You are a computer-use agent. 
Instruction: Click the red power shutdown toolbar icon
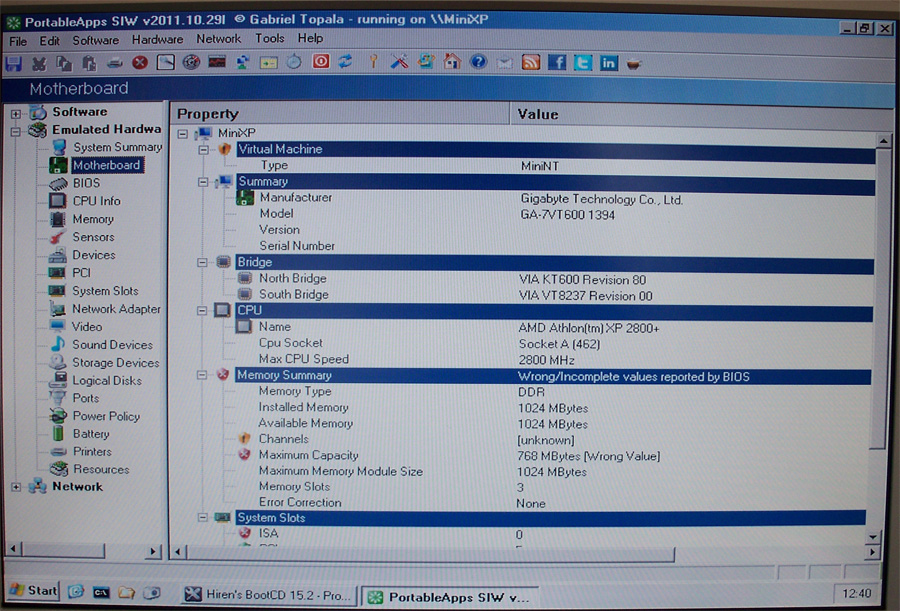[321, 61]
